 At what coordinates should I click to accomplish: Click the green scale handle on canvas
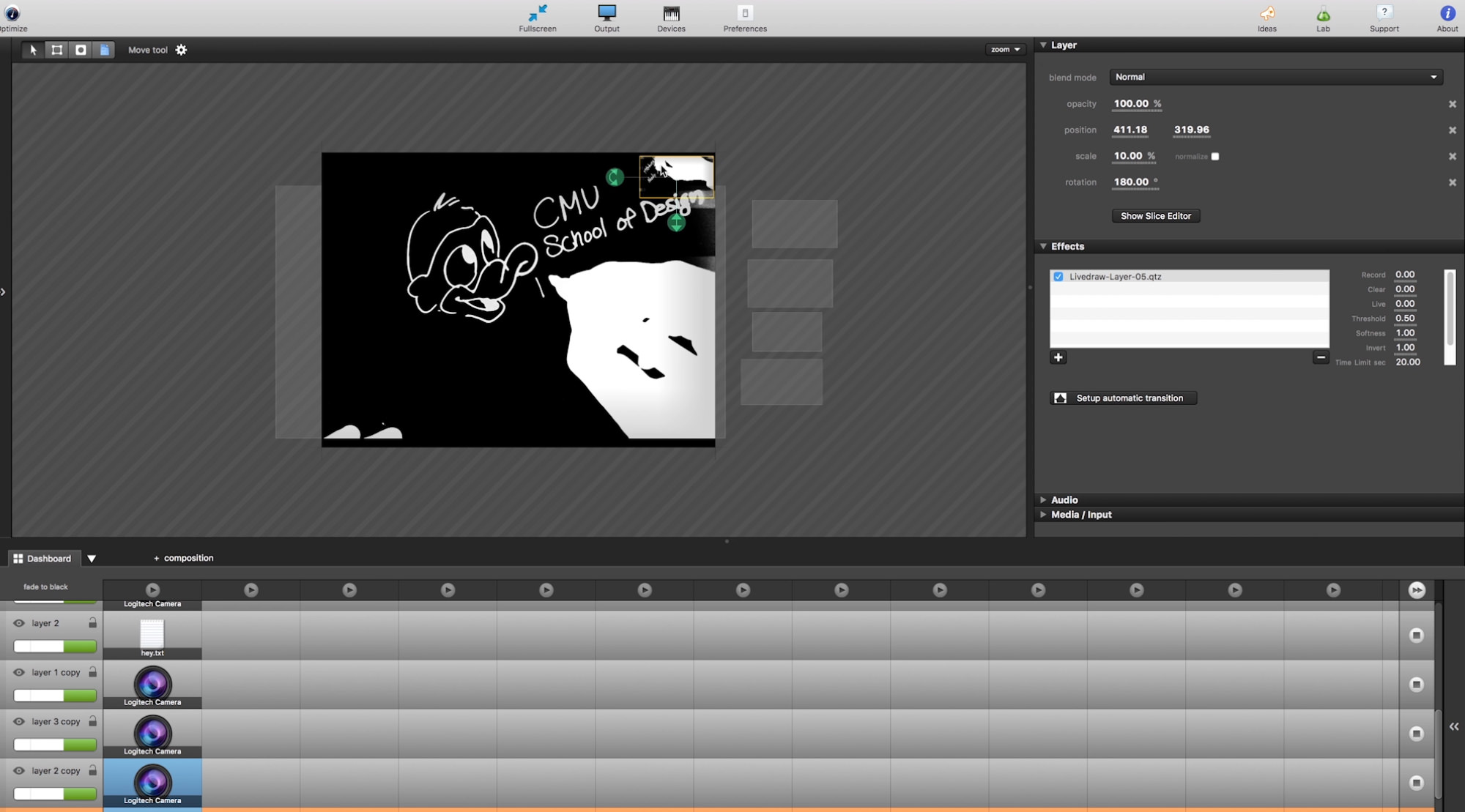point(676,223)
